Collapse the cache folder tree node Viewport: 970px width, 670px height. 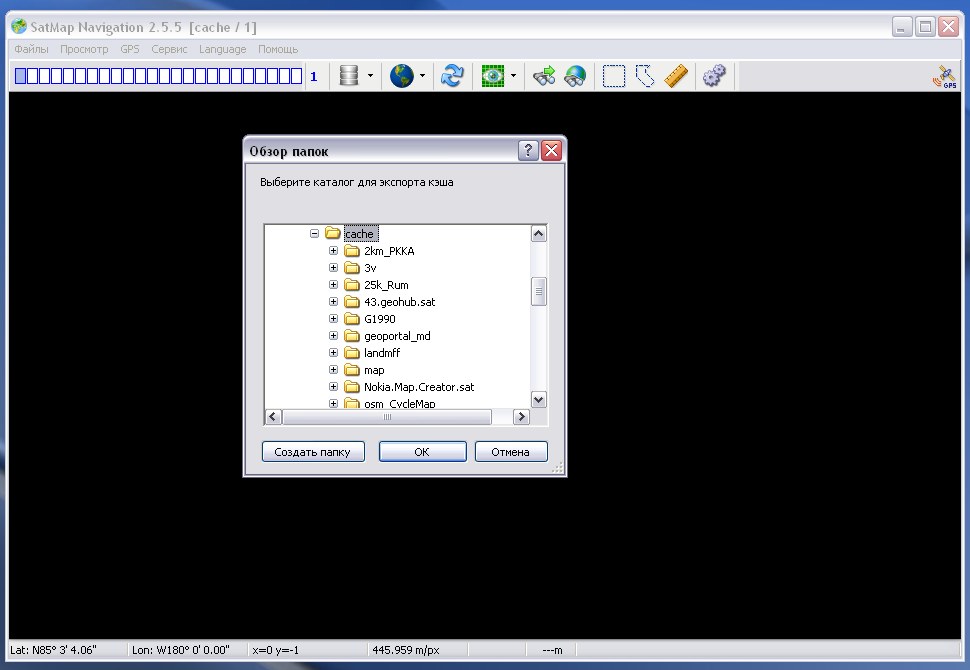(x=314, y=233)
